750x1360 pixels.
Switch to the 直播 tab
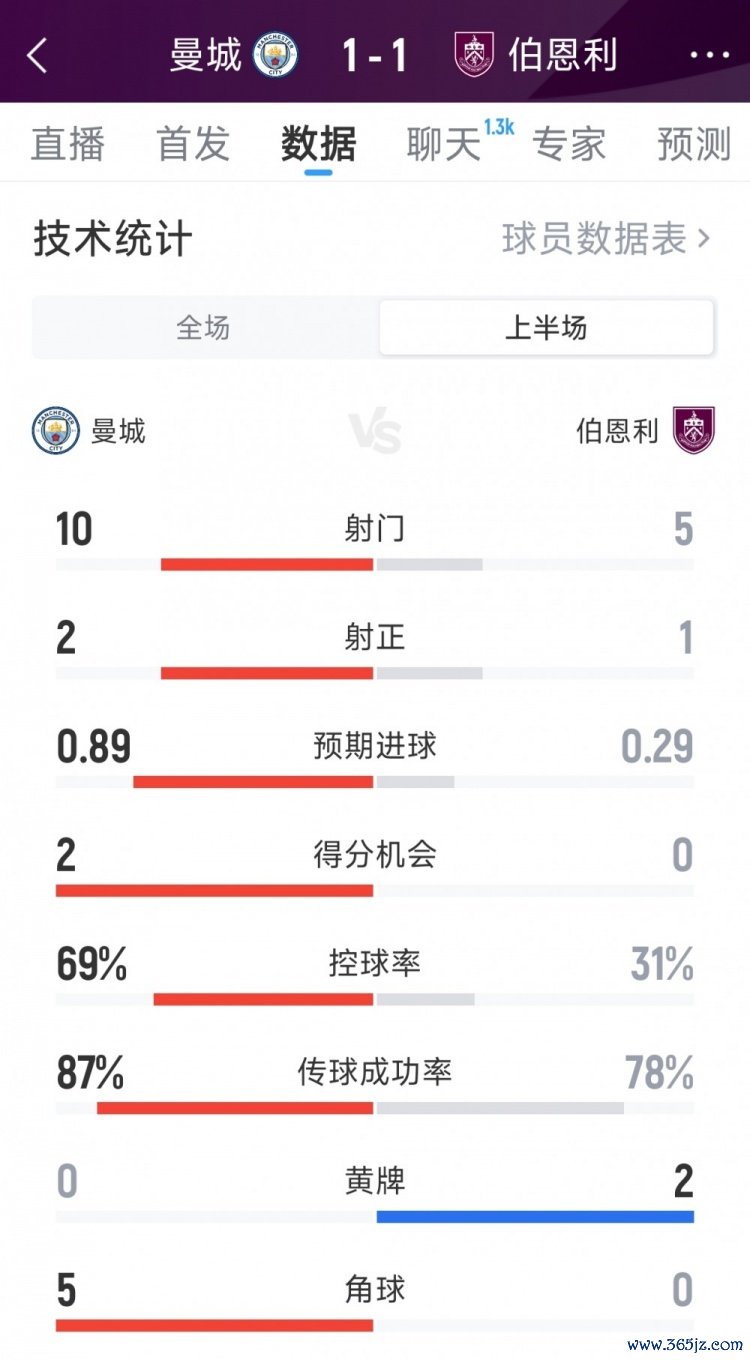(x=68, y=144)
